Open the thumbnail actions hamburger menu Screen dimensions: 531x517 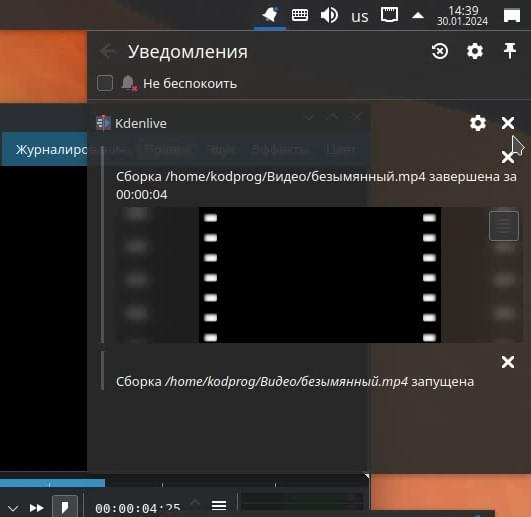coord(504,226)
